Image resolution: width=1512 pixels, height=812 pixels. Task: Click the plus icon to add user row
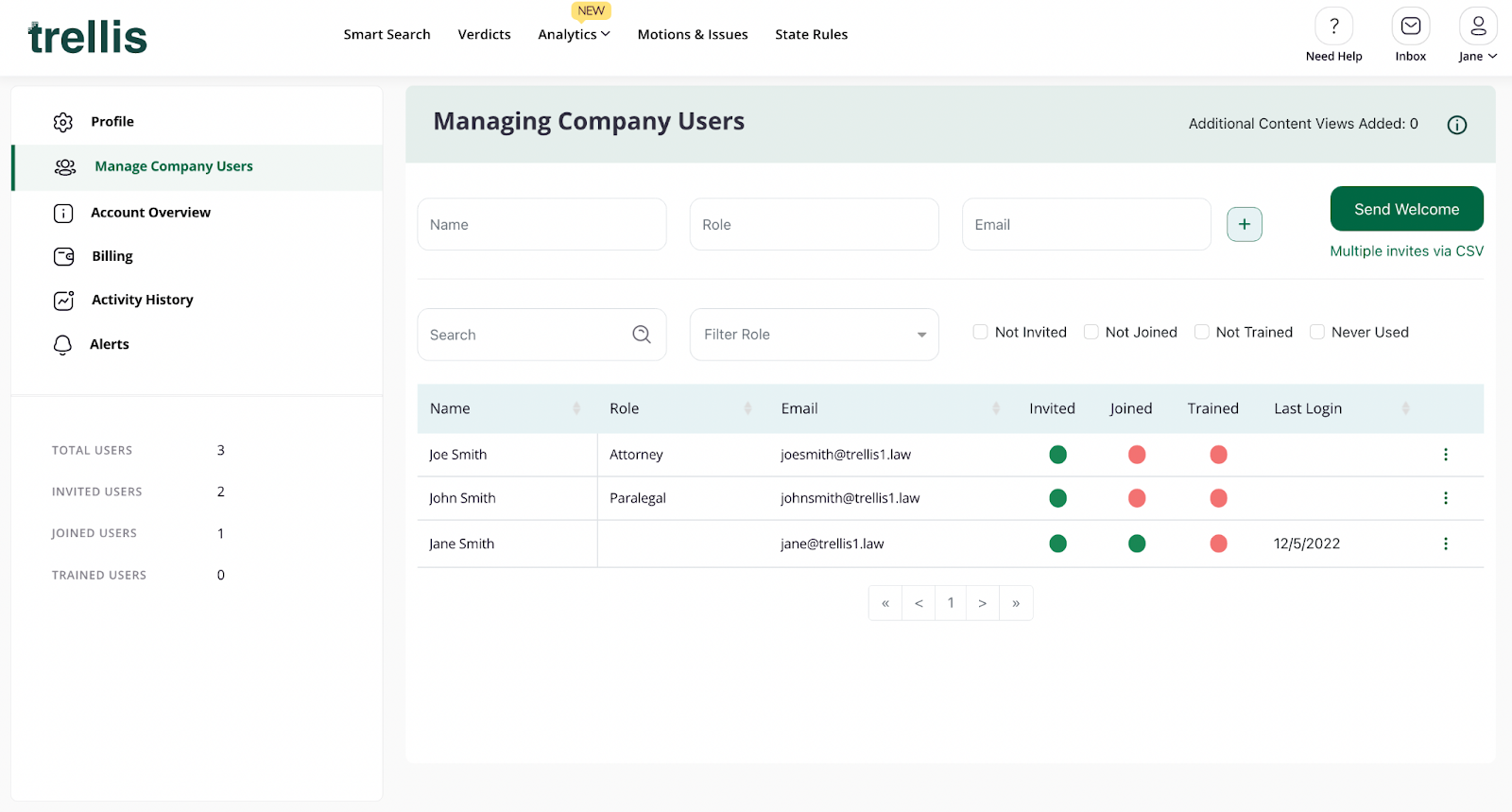point(1245,224)
